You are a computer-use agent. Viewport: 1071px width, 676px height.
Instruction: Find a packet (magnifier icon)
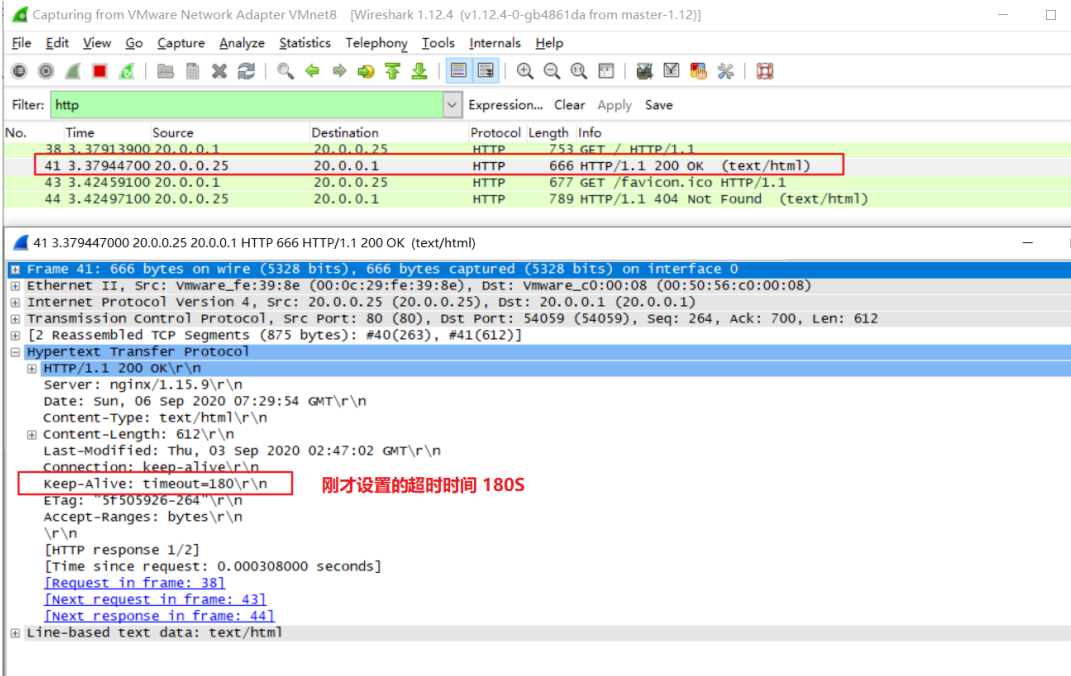tap(286, 71)
